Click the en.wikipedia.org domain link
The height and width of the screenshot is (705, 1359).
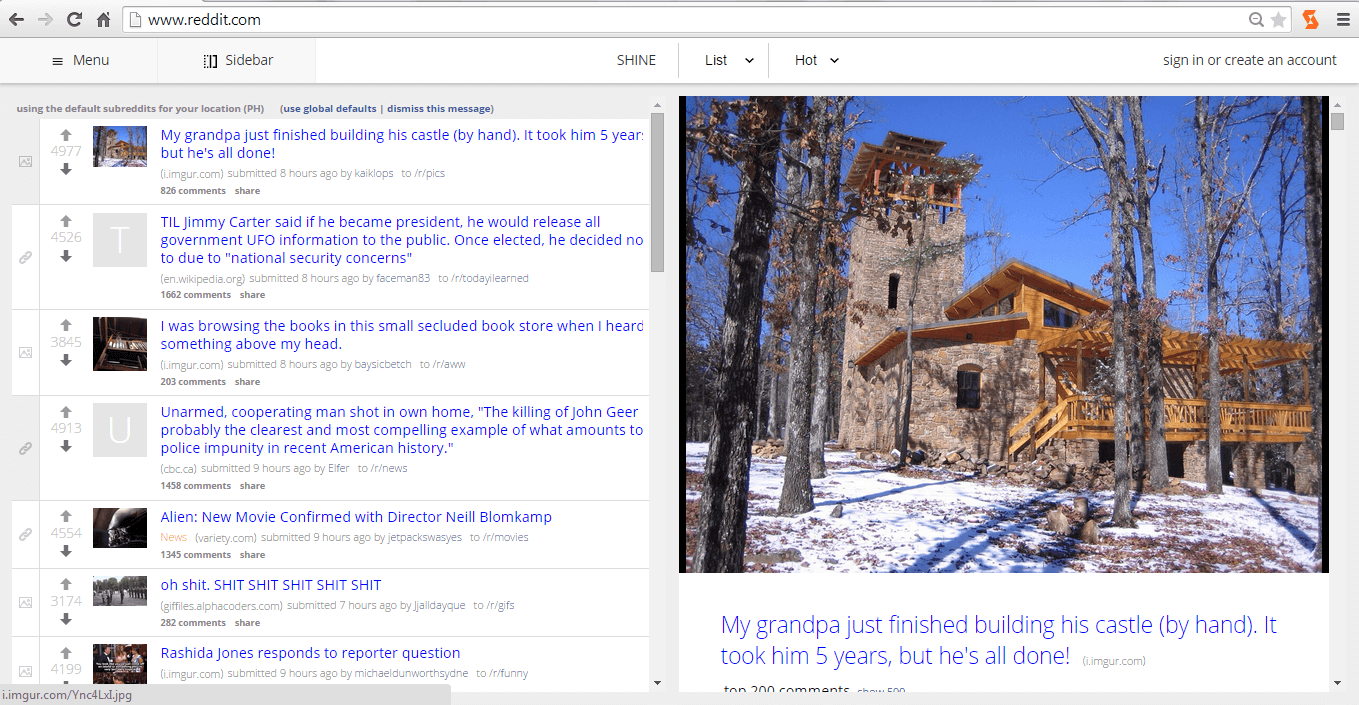pyautogui.click(x=203, y=278)
